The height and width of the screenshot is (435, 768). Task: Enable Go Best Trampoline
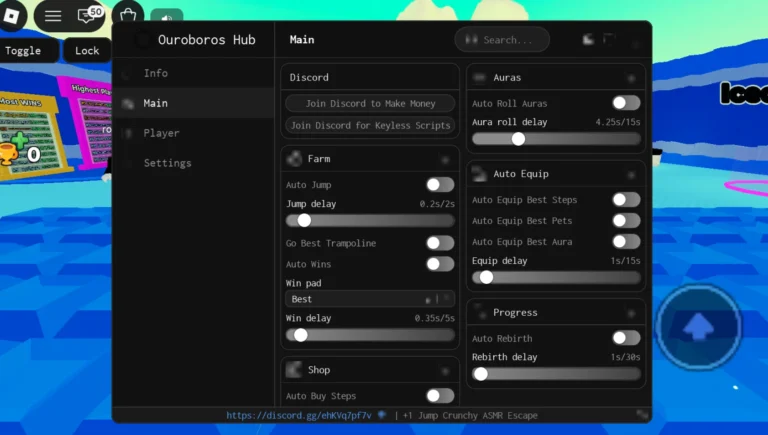click(x=440, y=243)
